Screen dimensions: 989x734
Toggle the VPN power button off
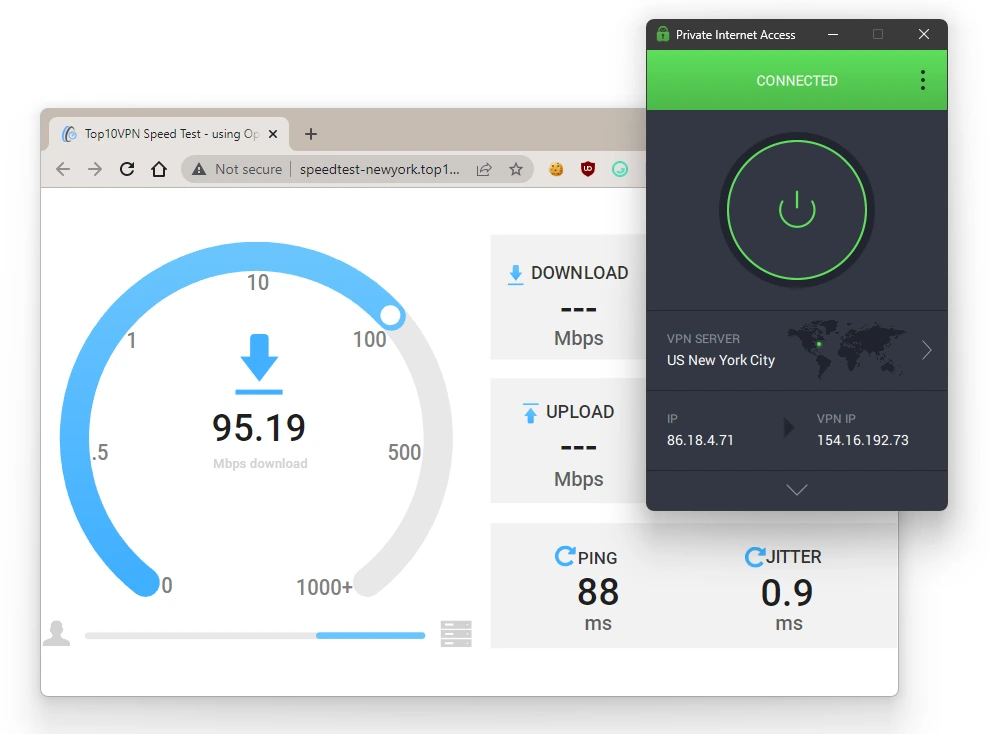[796, 210]
